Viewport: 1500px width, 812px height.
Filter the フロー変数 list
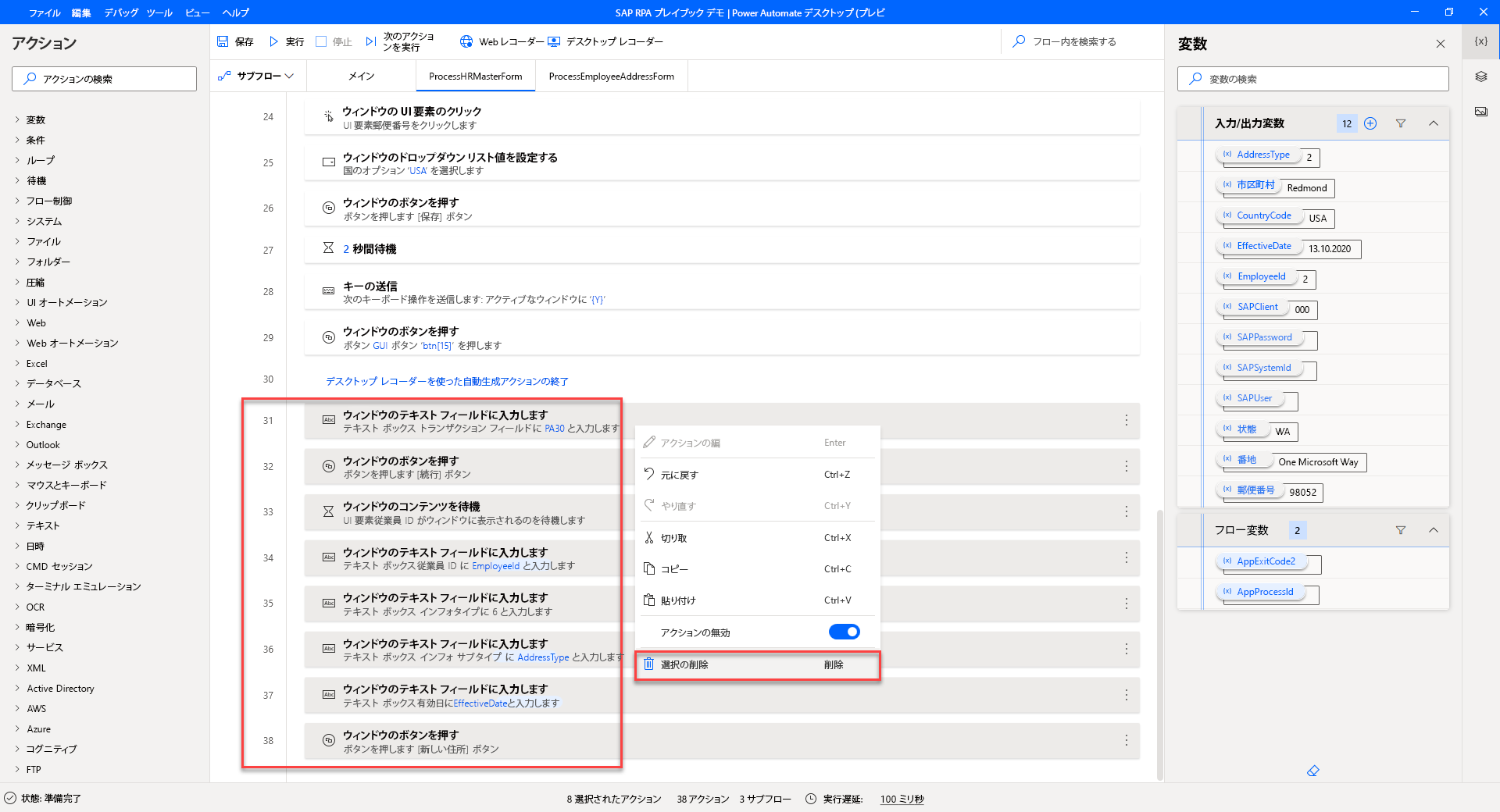pyautogui.click(x=1401, y=530)
